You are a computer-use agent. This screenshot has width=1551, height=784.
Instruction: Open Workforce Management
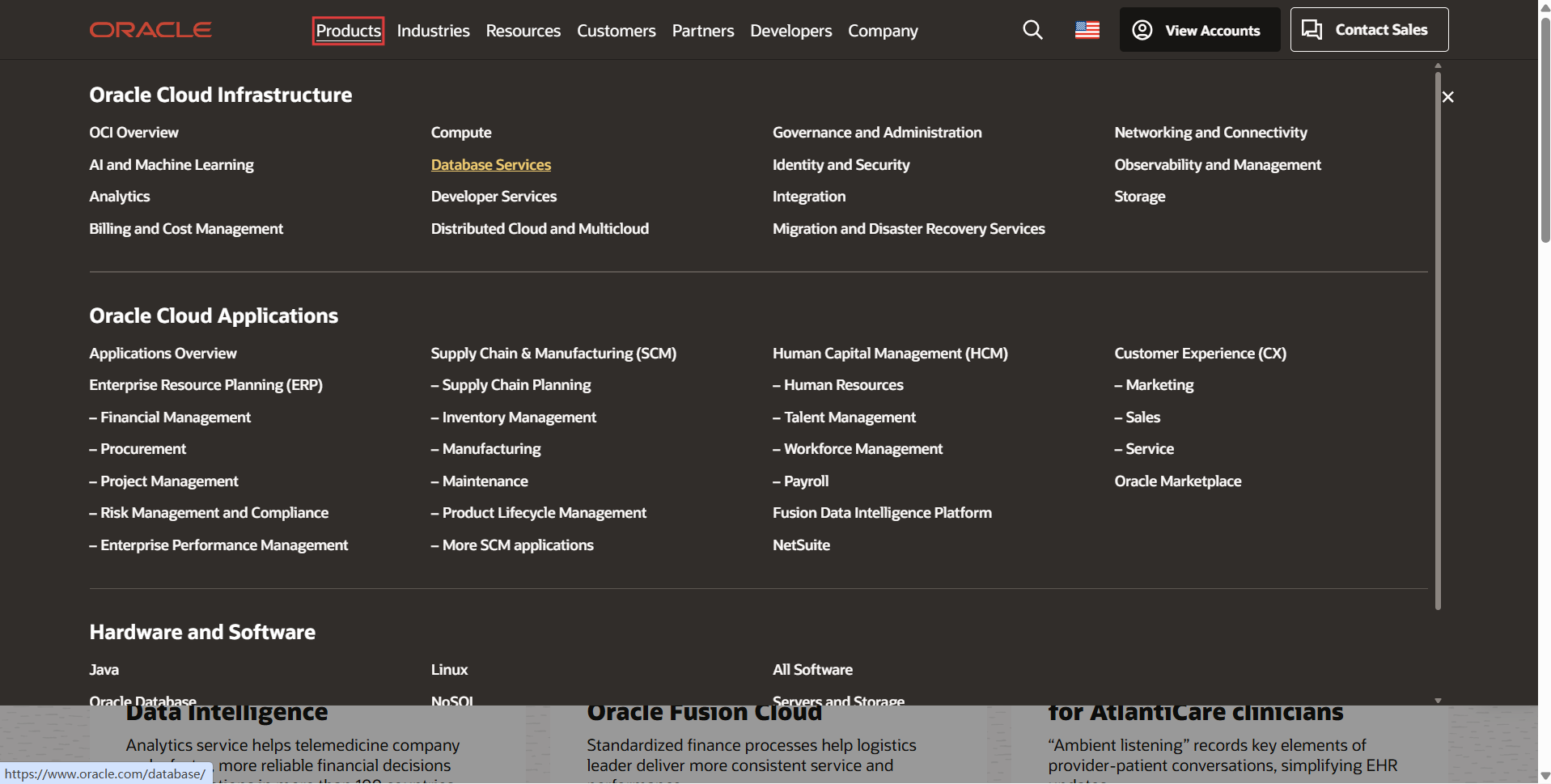pyautogui.click(x=858, y=449)
